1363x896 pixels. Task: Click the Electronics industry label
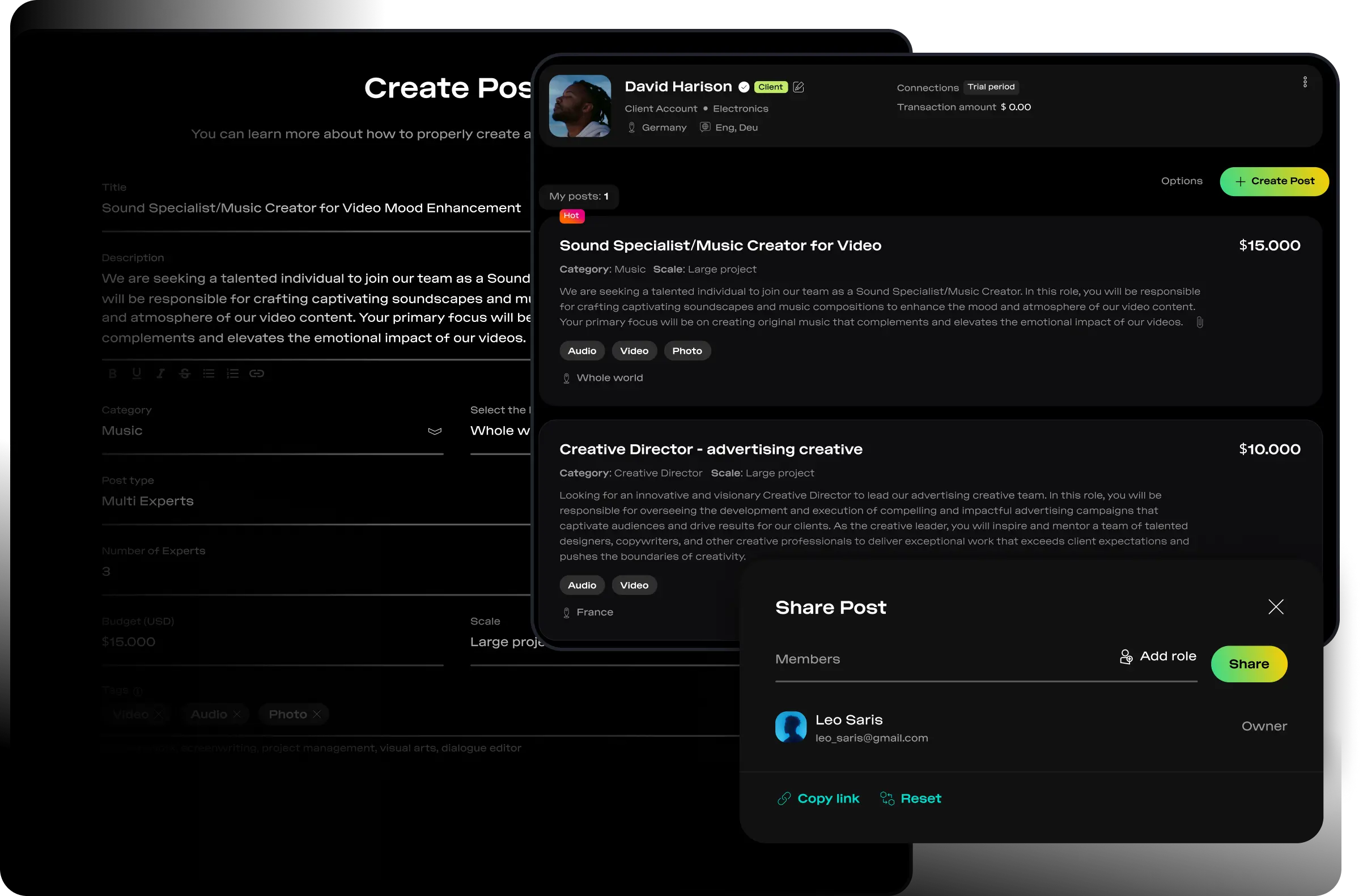740,109
